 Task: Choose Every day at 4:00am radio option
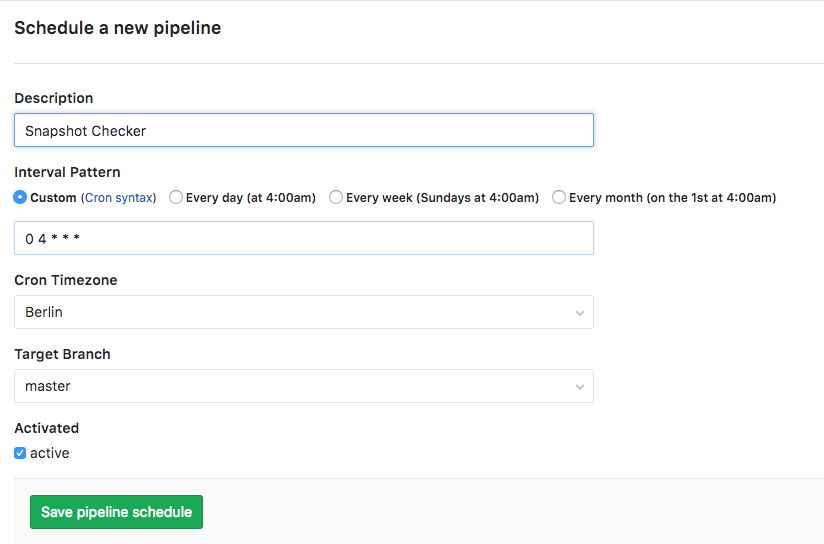tap(176, 198)
